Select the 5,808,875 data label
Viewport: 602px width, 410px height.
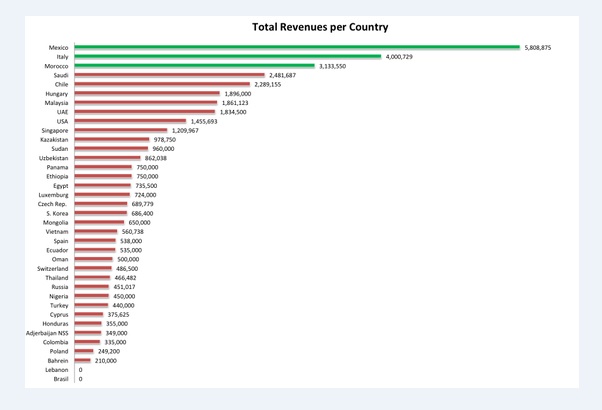click(x=538, y=47)
